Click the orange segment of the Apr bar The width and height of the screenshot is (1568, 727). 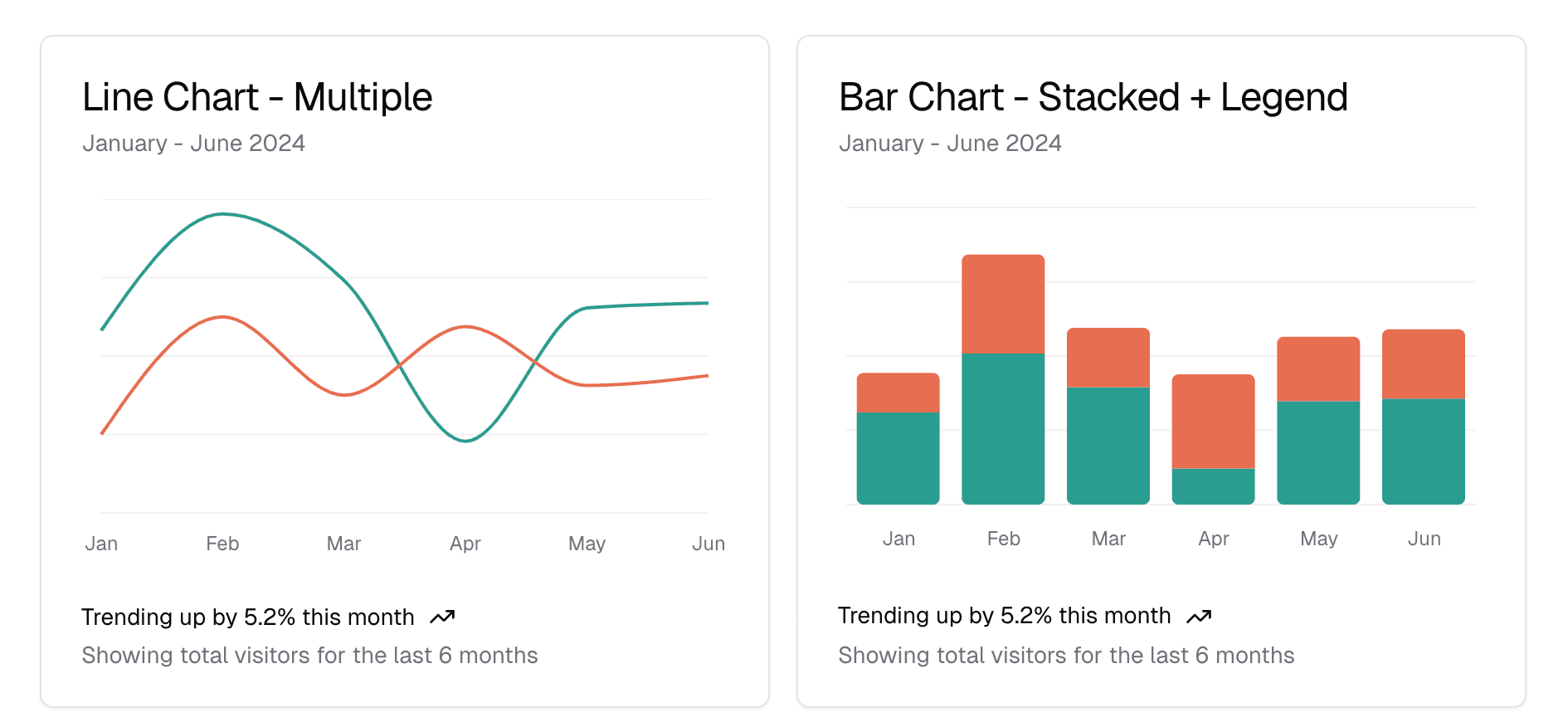(x=1213, y=421)
